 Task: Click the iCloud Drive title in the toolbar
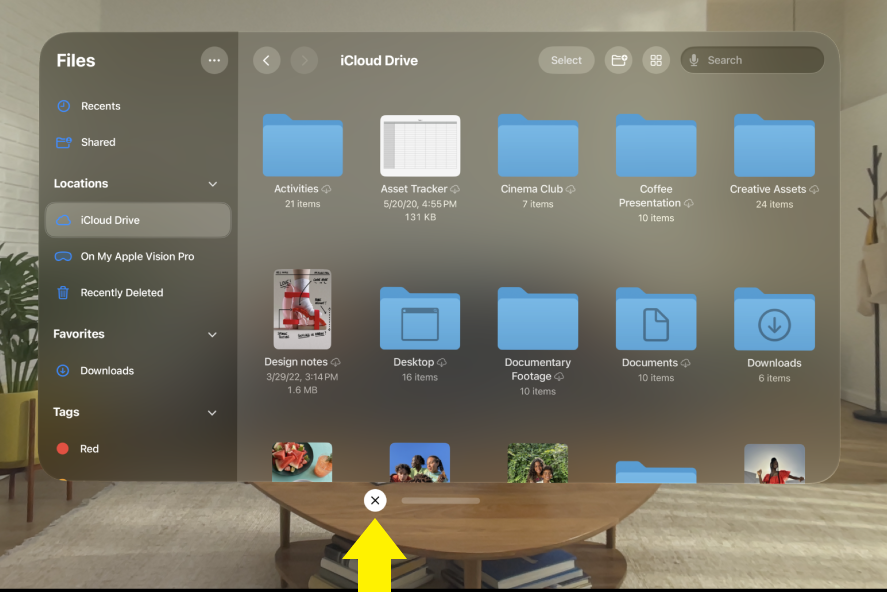[379, 61]
